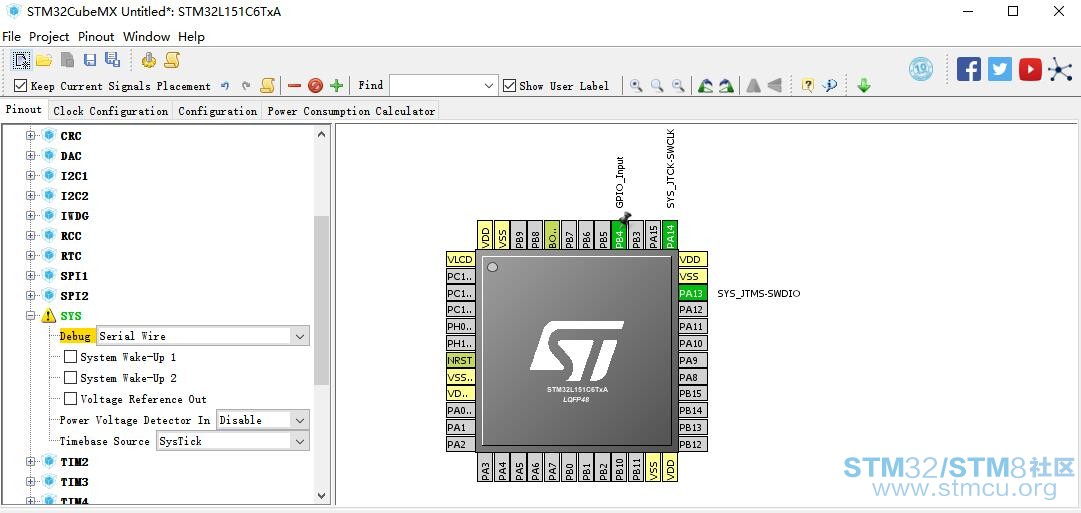Viewport: 1081px width, 513px height.
Task: Click the peripheral tree vertical scrollbar
Action: coord(321,299)
